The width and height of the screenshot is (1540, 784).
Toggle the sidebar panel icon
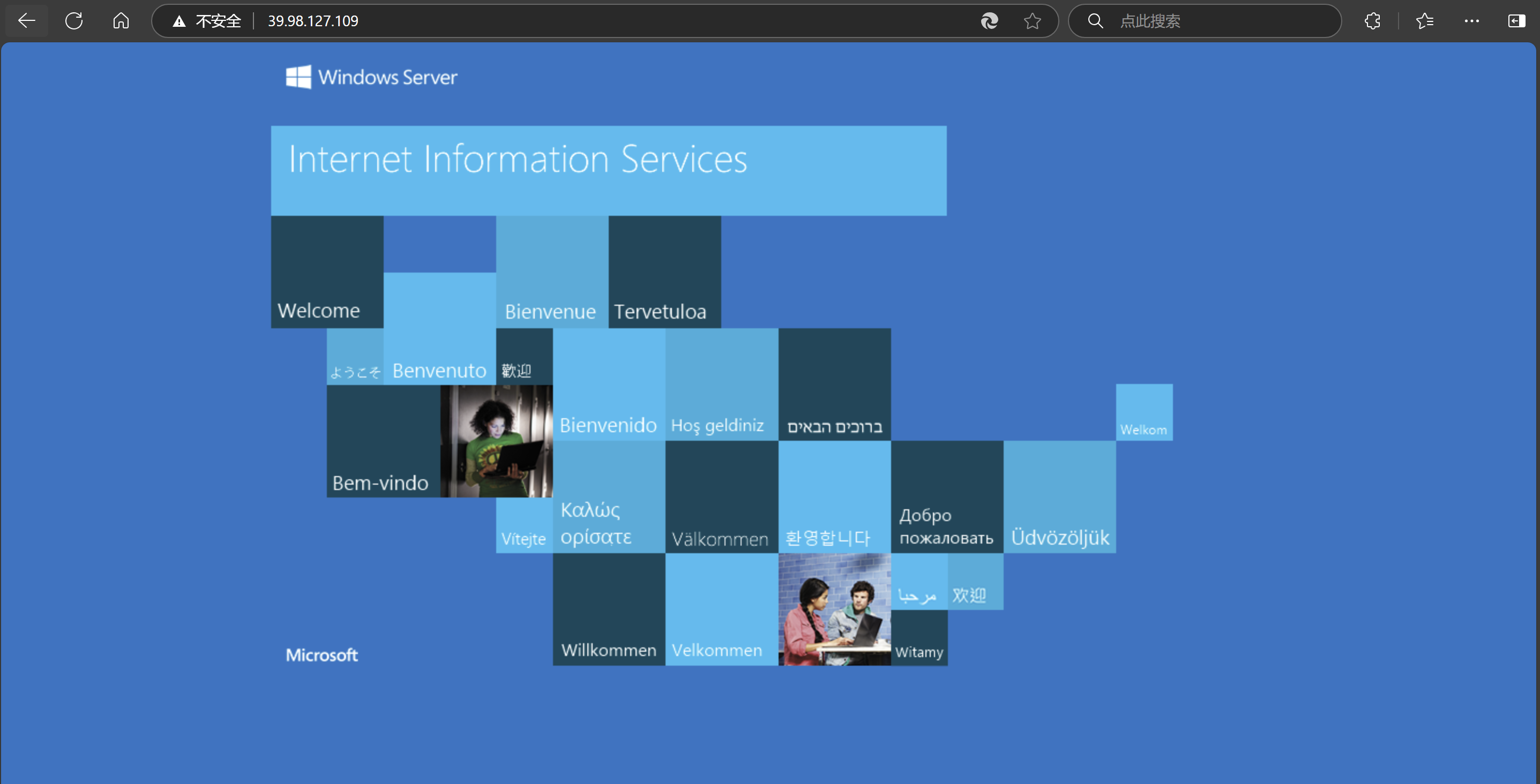(x=1516, y=21)
